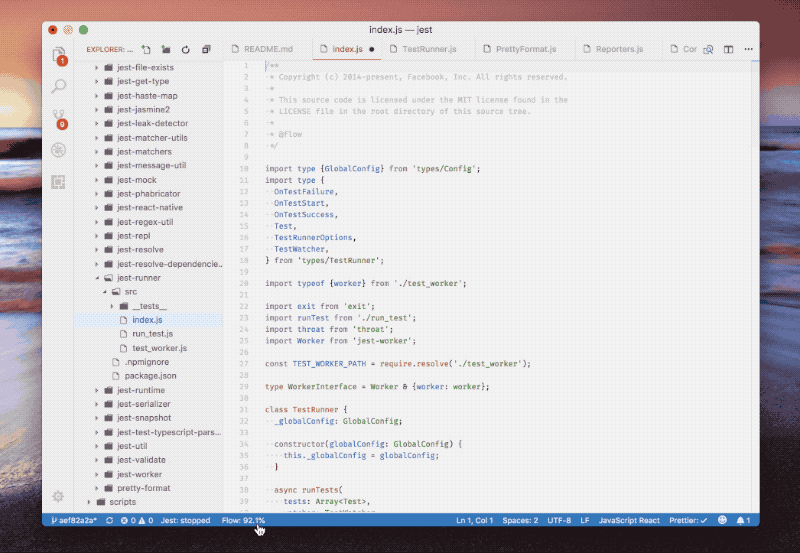The width and height of the screenshot is (800, 553).
Task: Open the Extensions view icon
Action: point(58,182)
